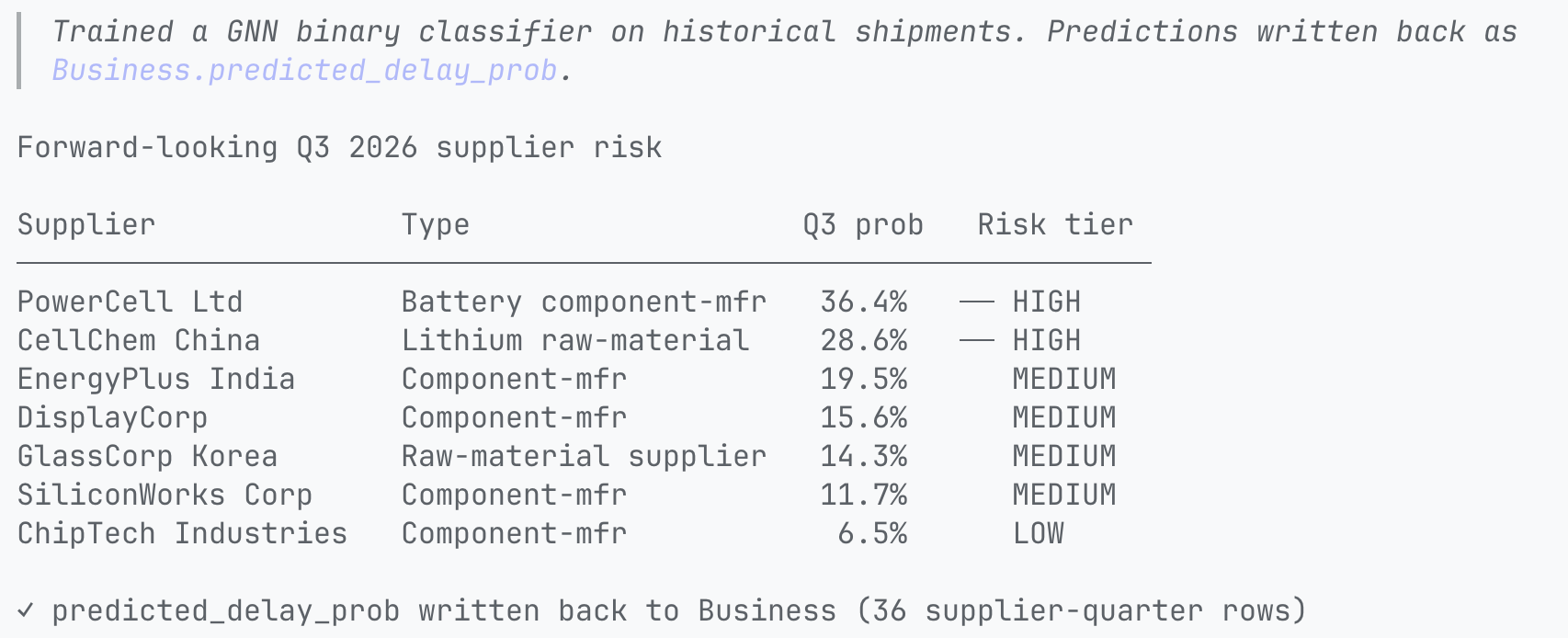Click the blockquote bar beside the GNN note
The height and width of the screenshot is (638, 1568).
(x=19, y=51)
